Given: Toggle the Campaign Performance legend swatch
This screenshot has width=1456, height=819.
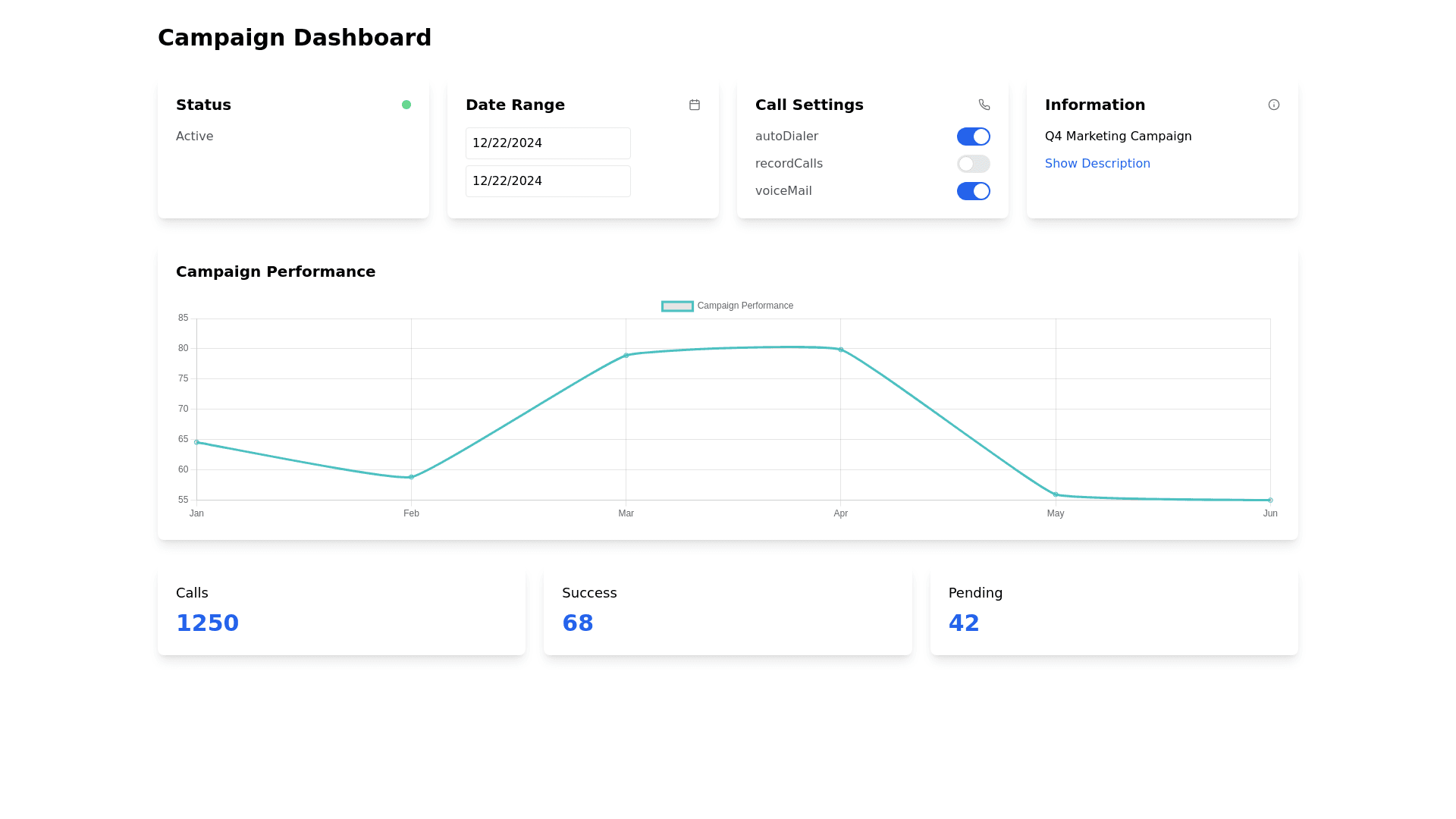Looking at the screenshot, I should (677, 306).
